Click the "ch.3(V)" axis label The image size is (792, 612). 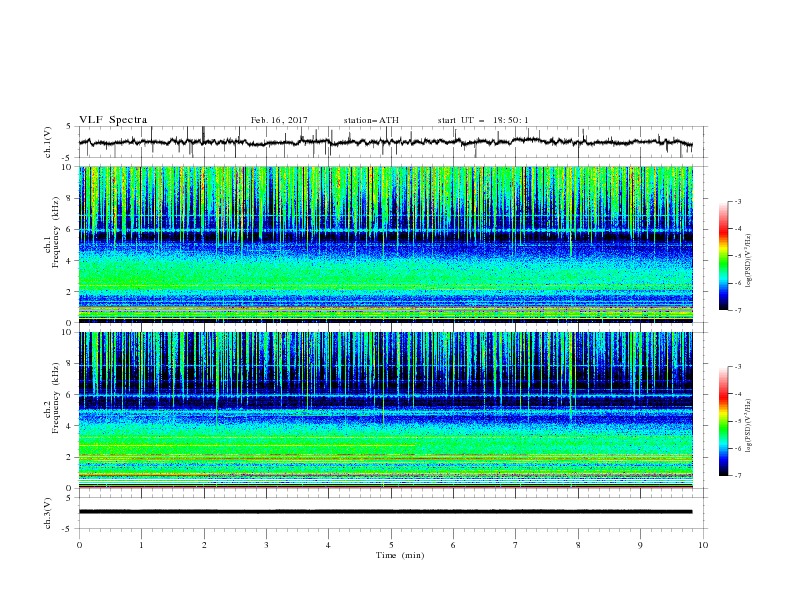[x=48, y=513]
